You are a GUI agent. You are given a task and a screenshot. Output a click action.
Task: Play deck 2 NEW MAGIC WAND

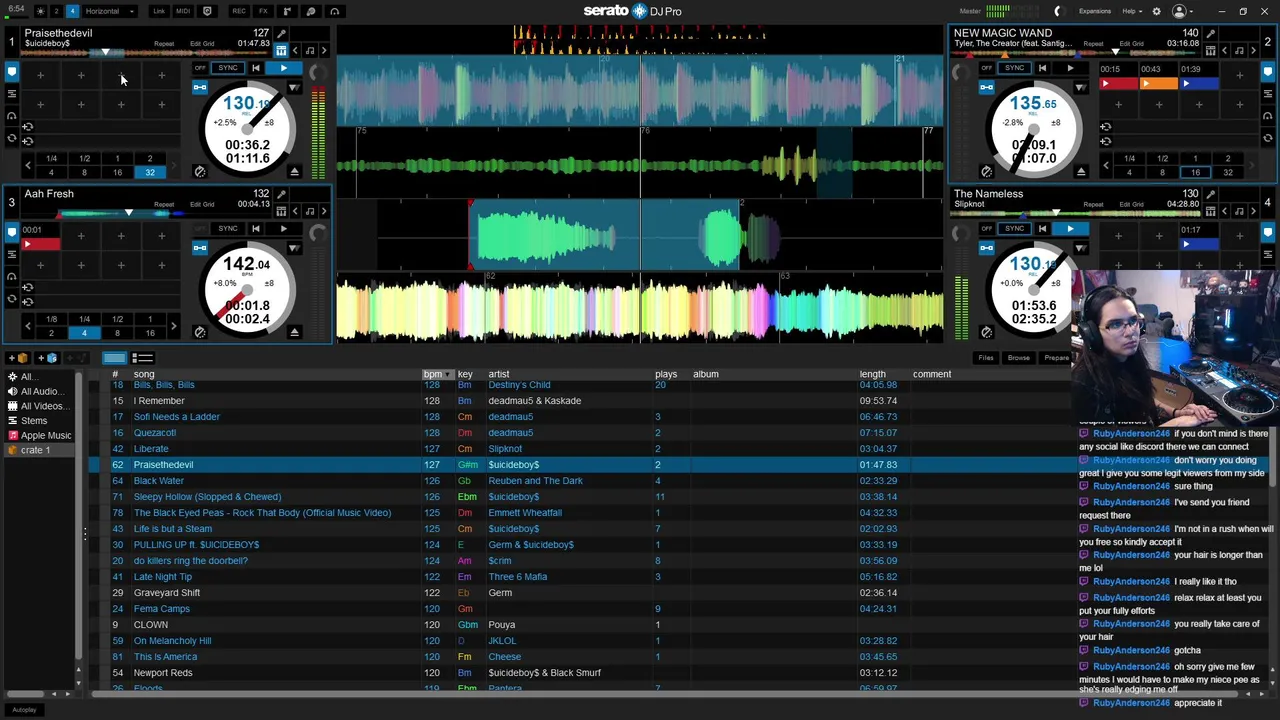coord(1070,68)
